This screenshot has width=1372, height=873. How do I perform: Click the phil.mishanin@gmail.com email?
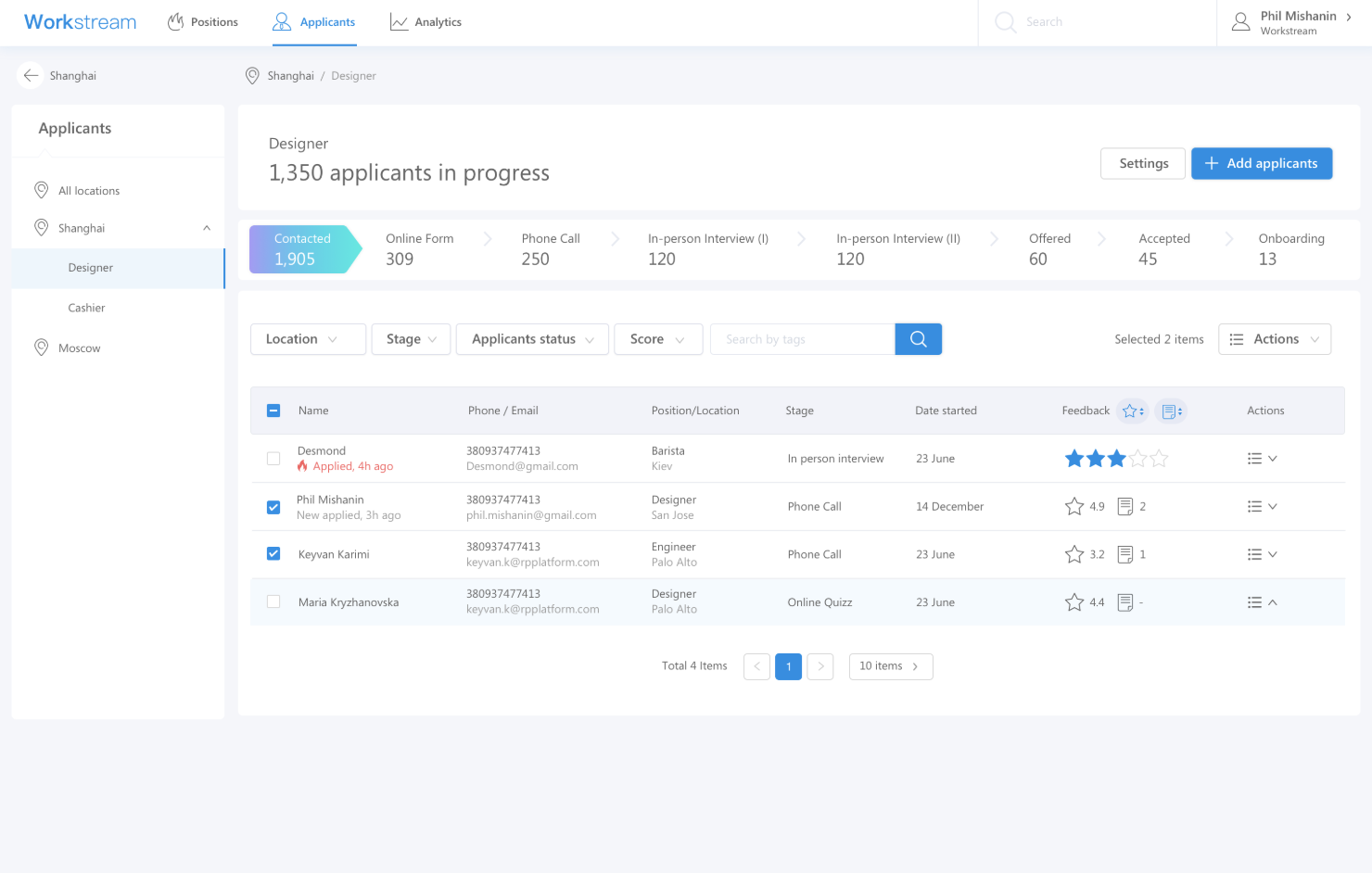pos(531,515)
